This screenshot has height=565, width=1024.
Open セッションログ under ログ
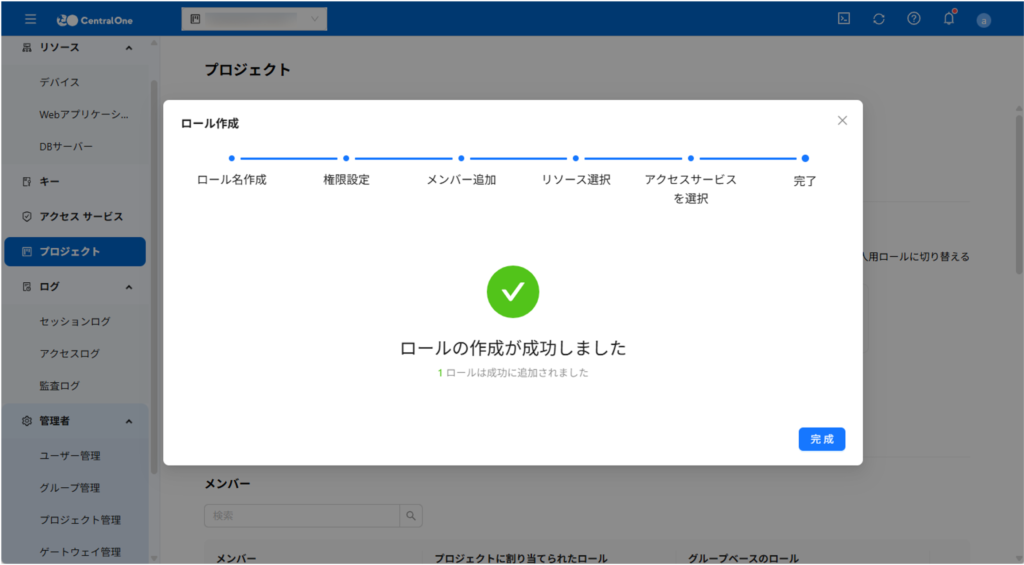[x=75, y=322]
